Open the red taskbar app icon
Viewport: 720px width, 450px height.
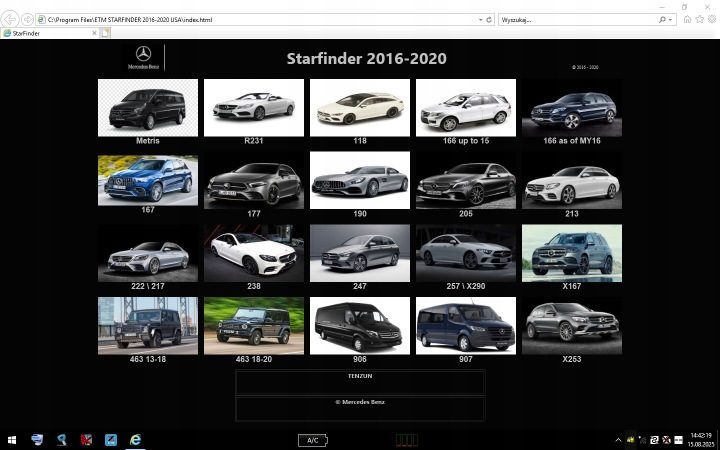pos(86,439)
